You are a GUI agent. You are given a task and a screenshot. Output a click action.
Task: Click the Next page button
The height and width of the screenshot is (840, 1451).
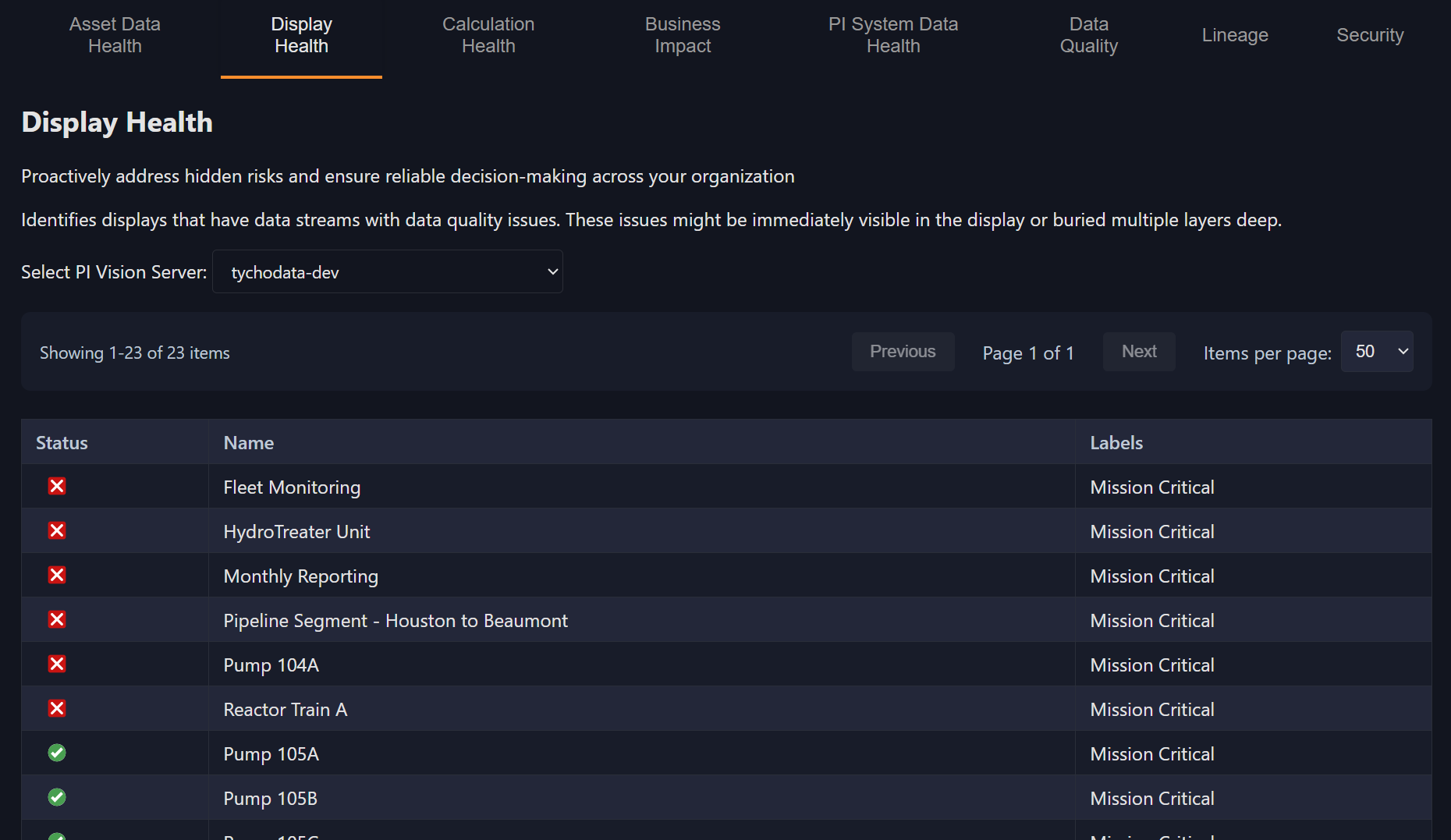pyautogui.click(x=1139, y=352)
